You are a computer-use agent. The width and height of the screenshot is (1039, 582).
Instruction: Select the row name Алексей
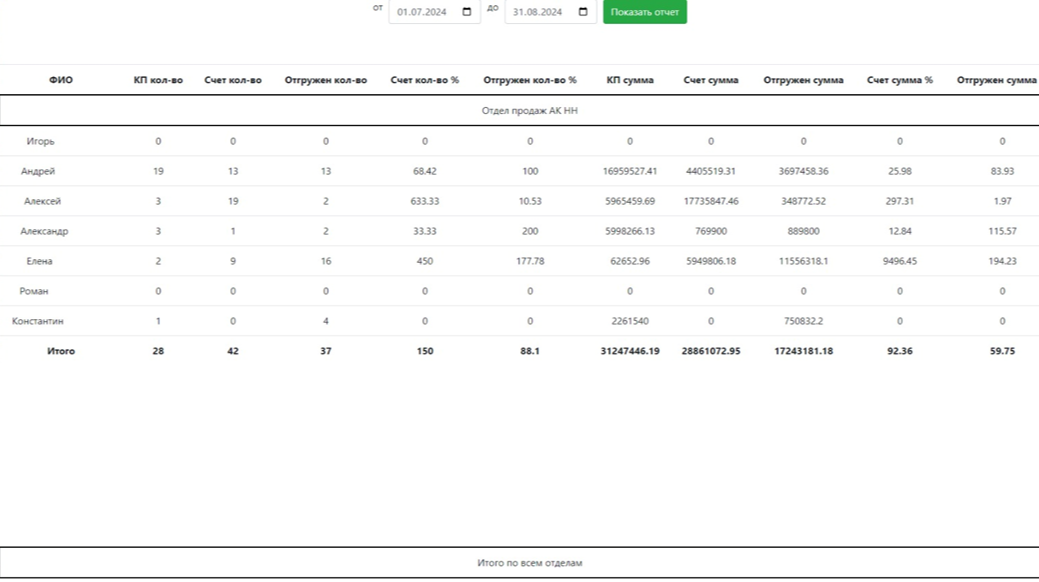(x=42, y=201)
